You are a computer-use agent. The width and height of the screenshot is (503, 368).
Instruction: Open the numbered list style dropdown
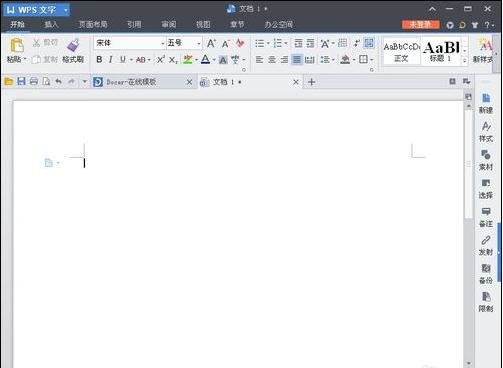point(286,43)
